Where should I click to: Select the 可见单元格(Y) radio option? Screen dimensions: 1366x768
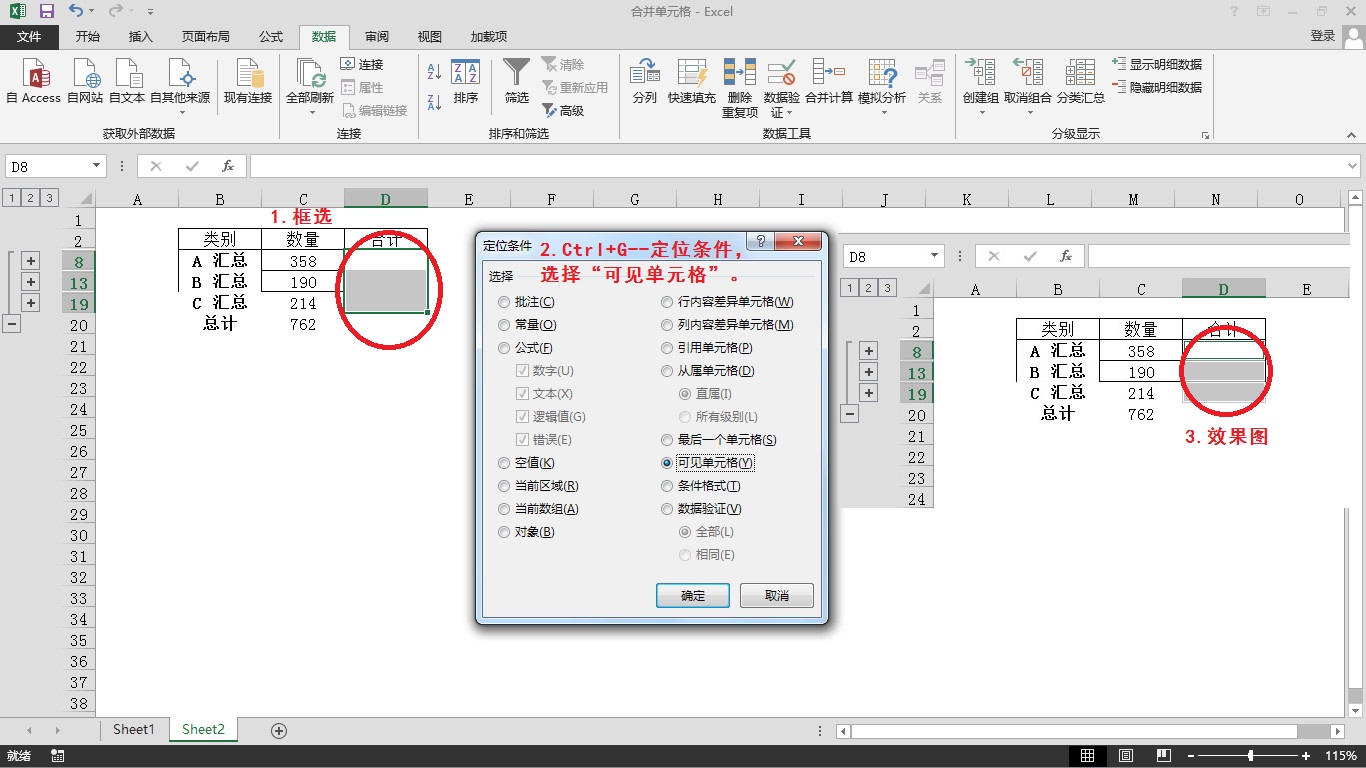[x=708, y=463]
